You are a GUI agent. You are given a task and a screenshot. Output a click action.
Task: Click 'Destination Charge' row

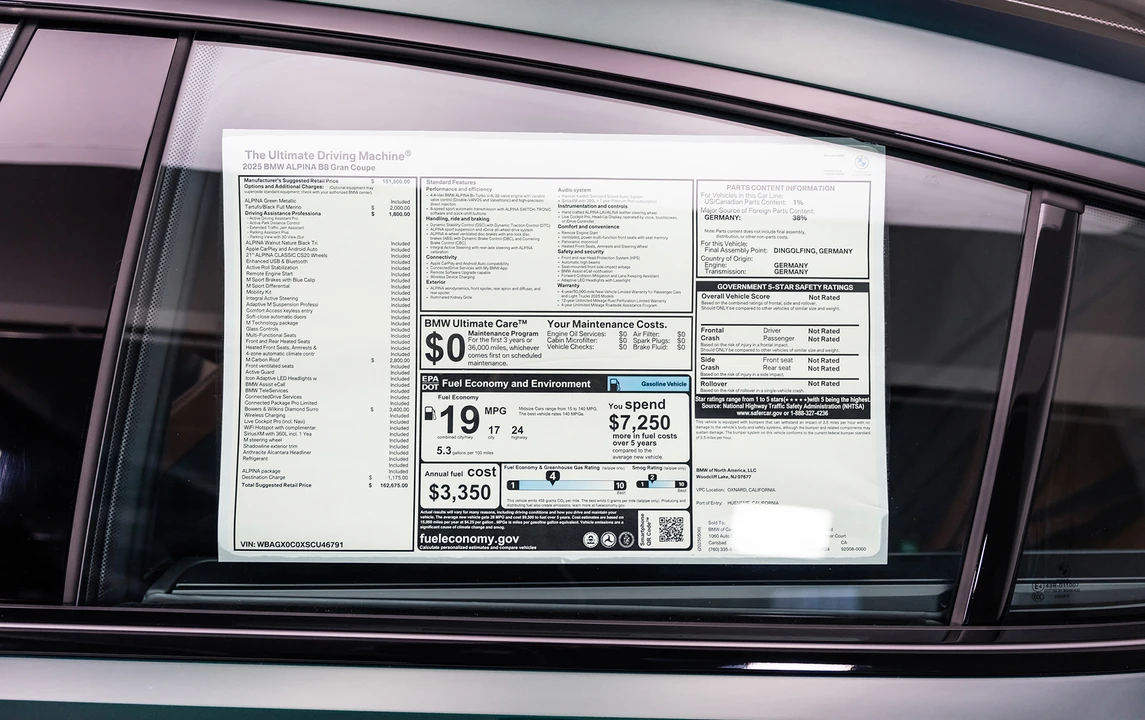tap(326, 478)
